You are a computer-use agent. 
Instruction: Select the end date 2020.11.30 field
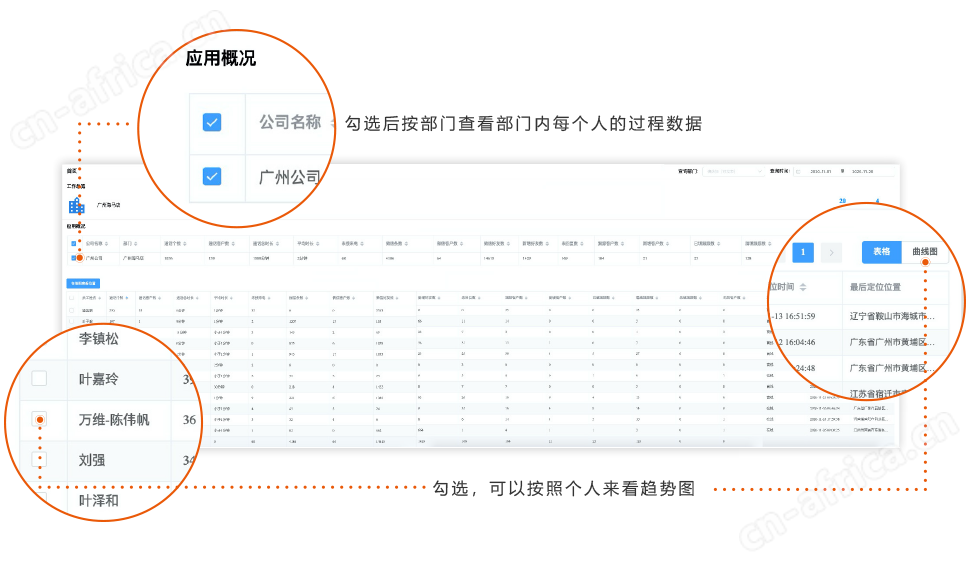point(862,171)
